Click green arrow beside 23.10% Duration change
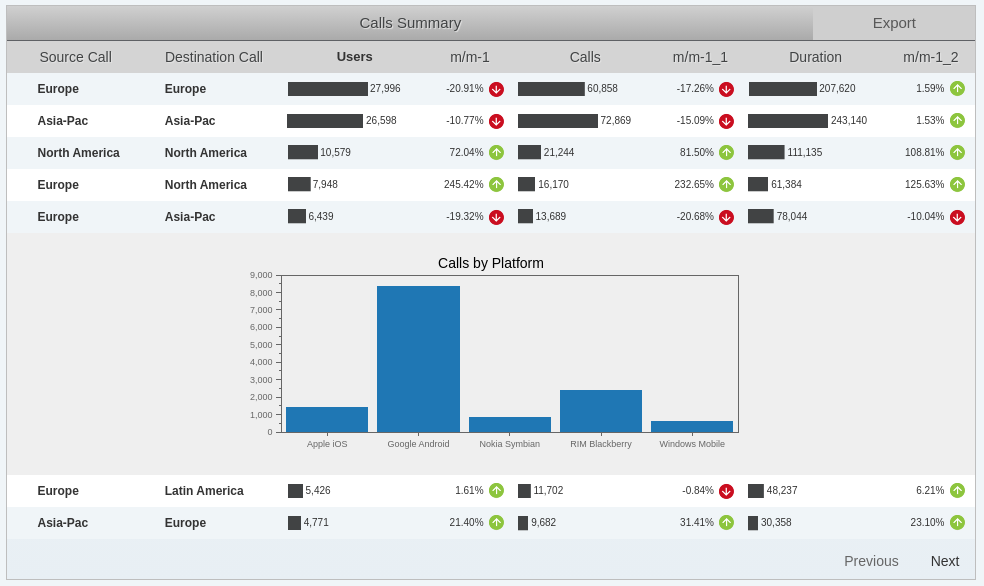This screenshot has width=984, height=586. pos(957,523)
